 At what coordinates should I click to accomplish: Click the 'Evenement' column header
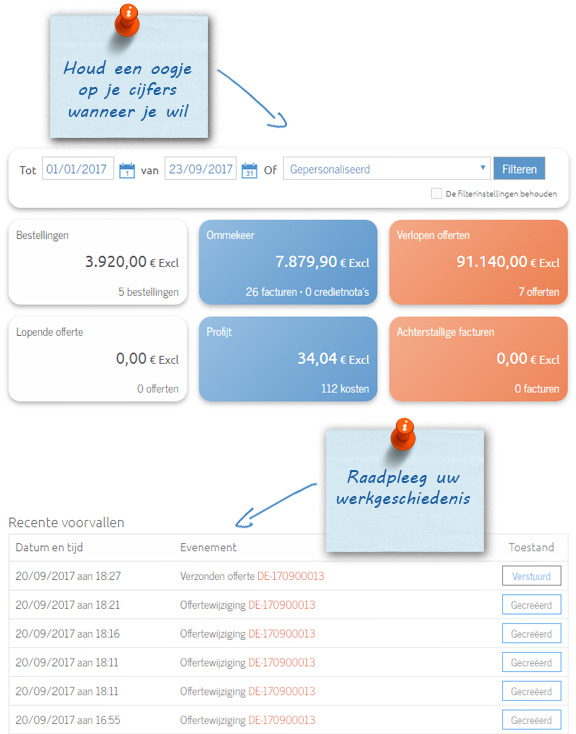(208, 547)
